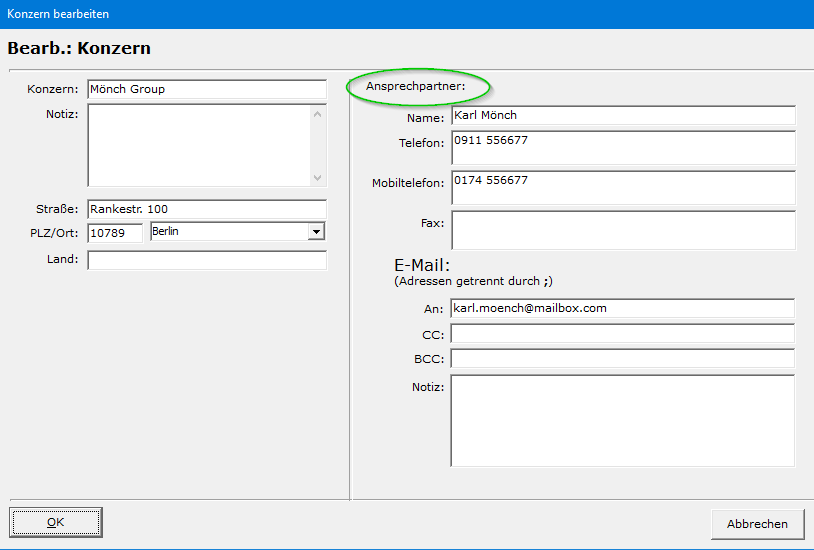Click into the company Notiz text area

[198, 145]
